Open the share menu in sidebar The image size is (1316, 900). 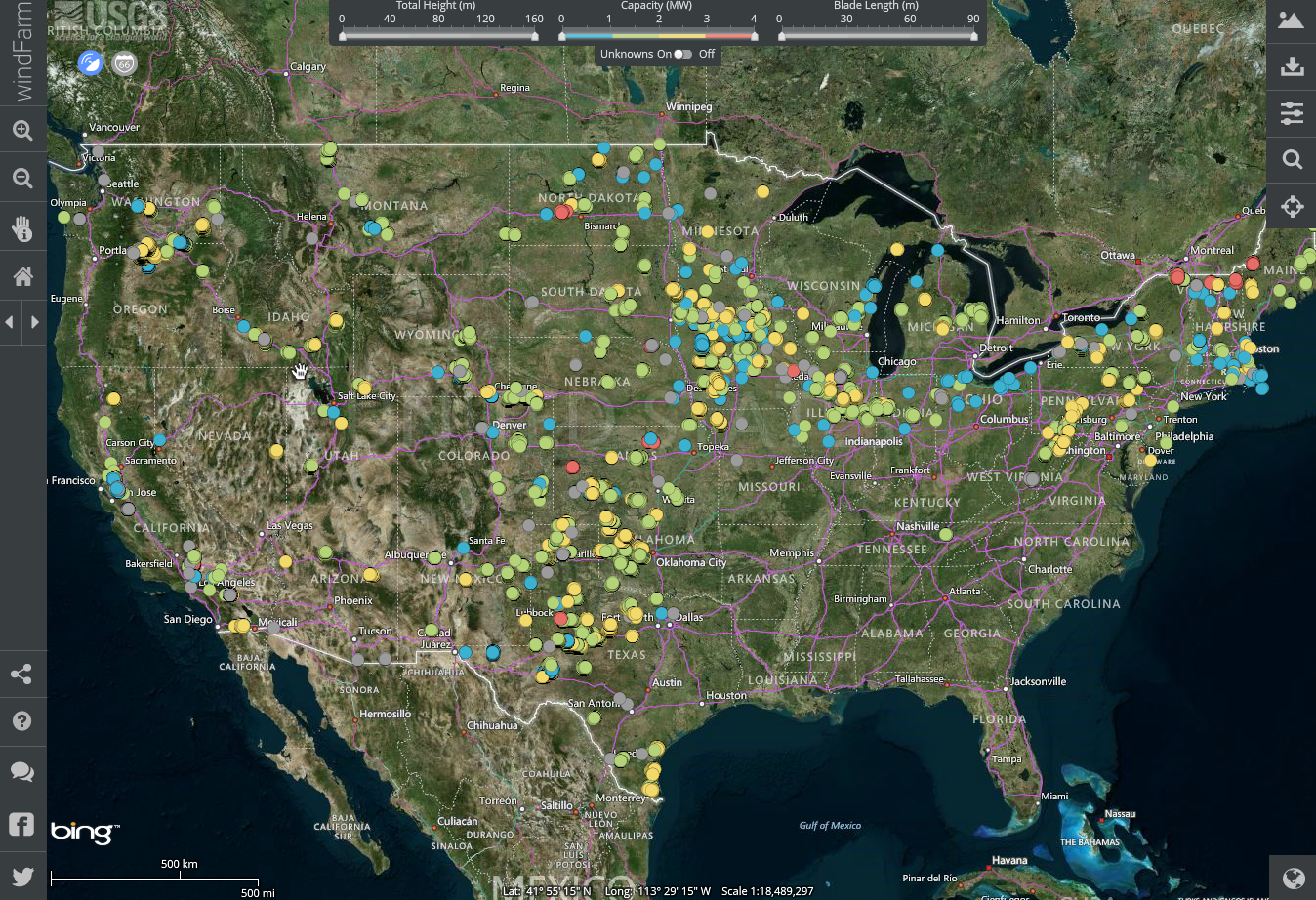click(x=22, y=675)
